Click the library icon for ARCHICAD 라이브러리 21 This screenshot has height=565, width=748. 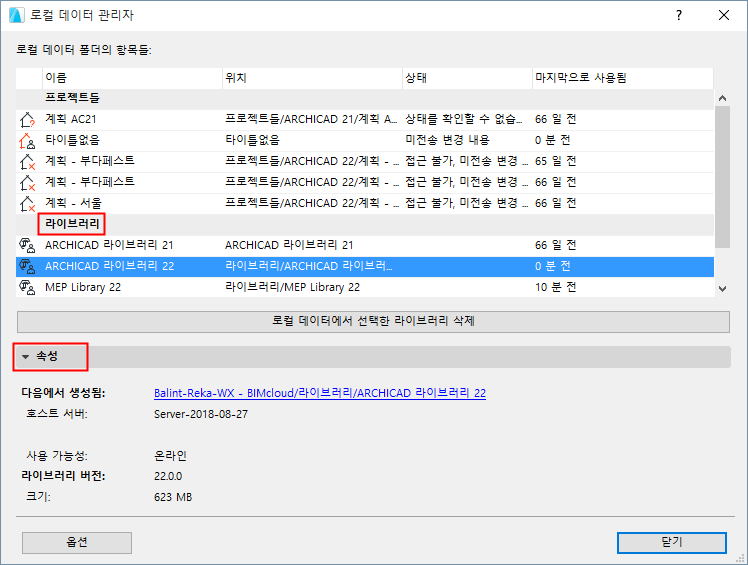point(27,245)
